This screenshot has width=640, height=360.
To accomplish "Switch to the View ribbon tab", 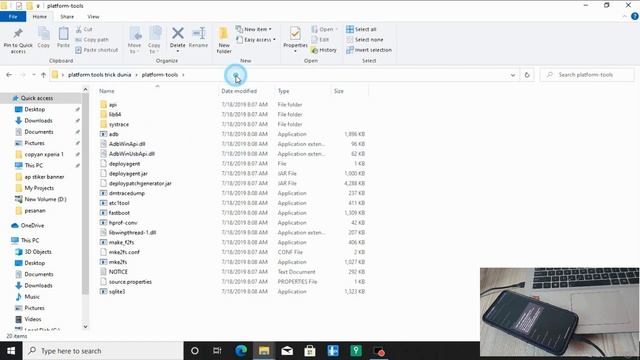I will [x=93, y=17].
